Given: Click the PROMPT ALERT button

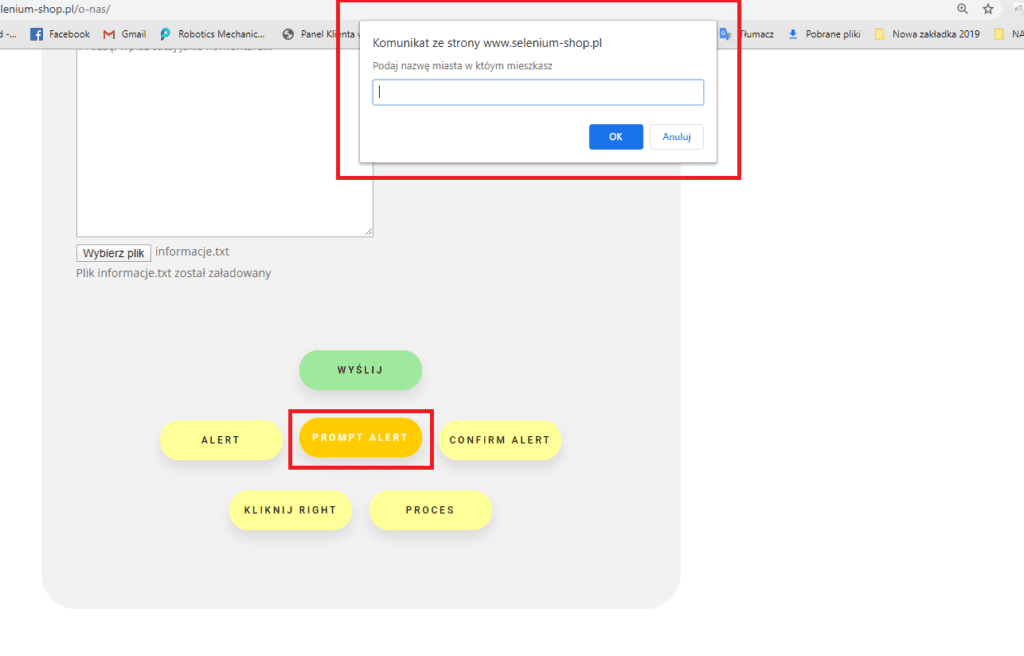Looking at the screenshot, I should tap(360, 438).
